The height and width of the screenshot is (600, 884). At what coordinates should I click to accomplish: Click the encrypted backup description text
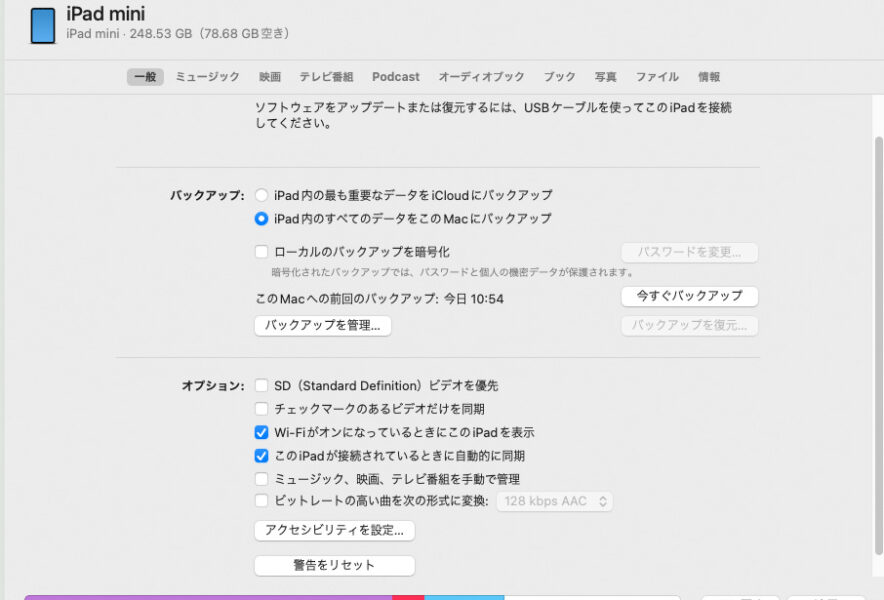click(453, 272)
